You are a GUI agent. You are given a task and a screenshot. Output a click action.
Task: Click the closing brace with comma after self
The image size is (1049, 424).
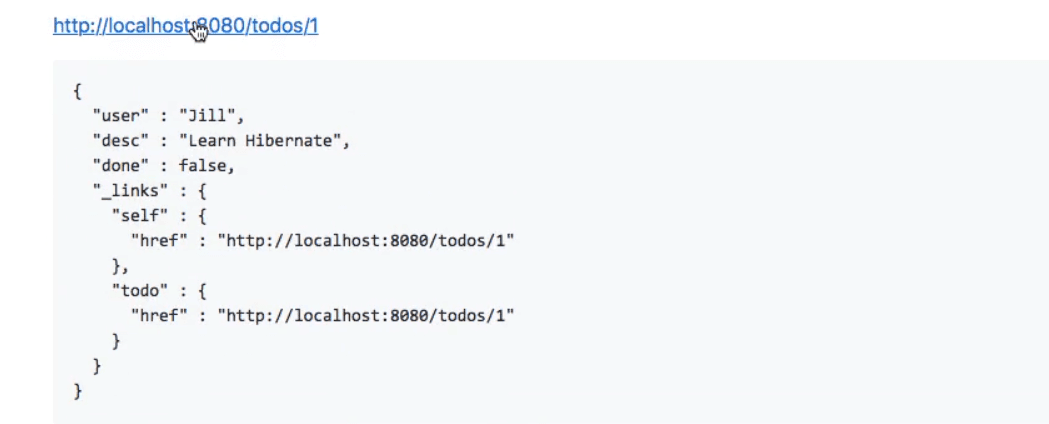click(x=120, y=266)
